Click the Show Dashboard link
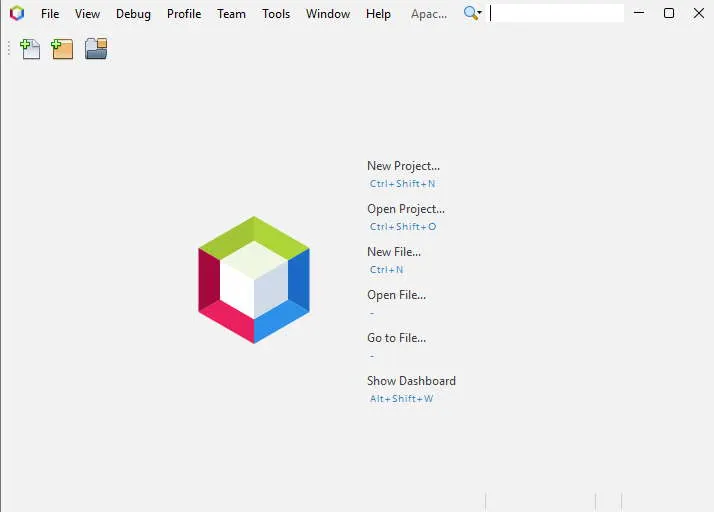The width and height of the screenshot is (714, 512). 411,380
